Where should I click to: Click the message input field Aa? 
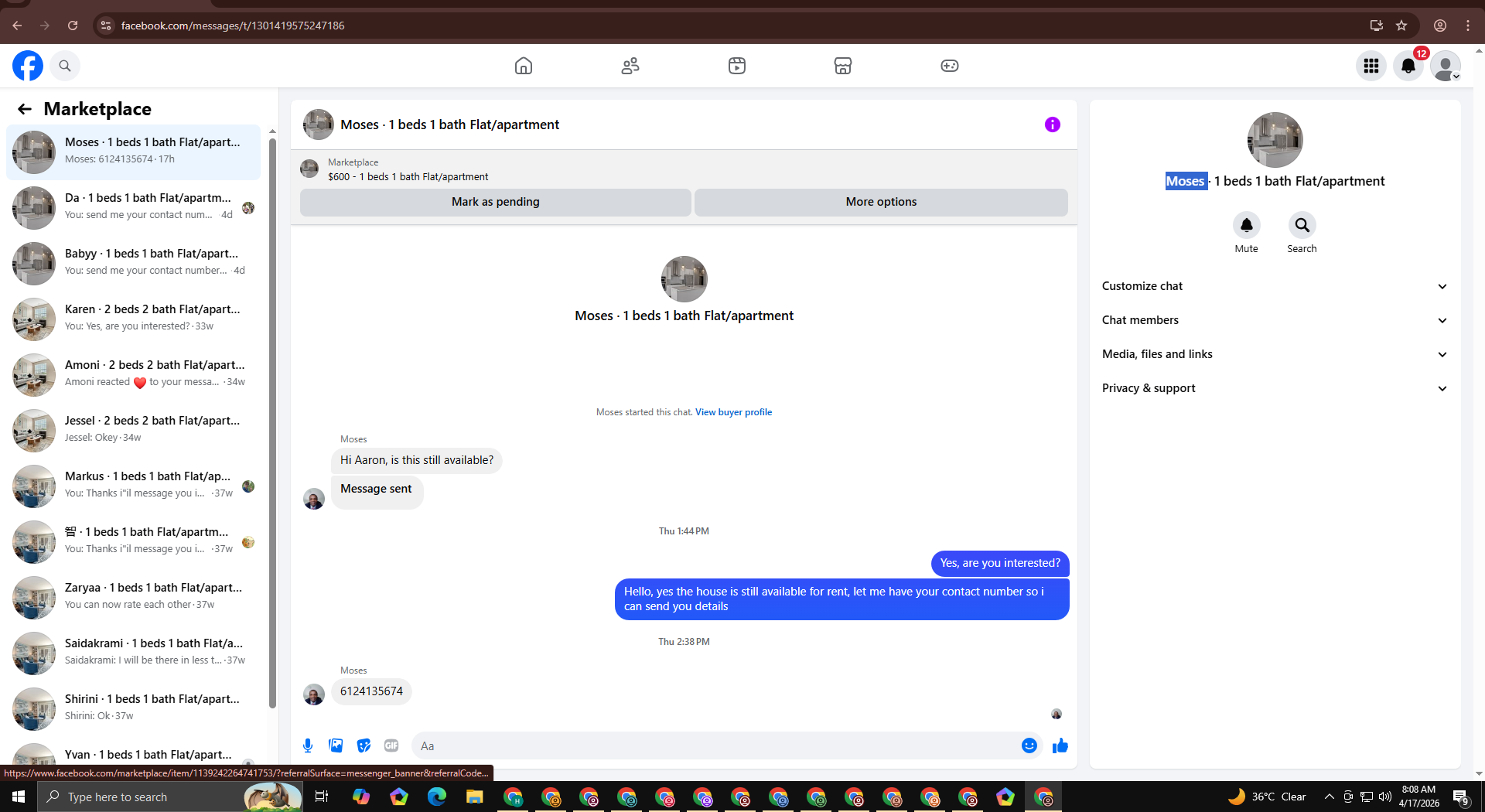click(x=715, y=745)
